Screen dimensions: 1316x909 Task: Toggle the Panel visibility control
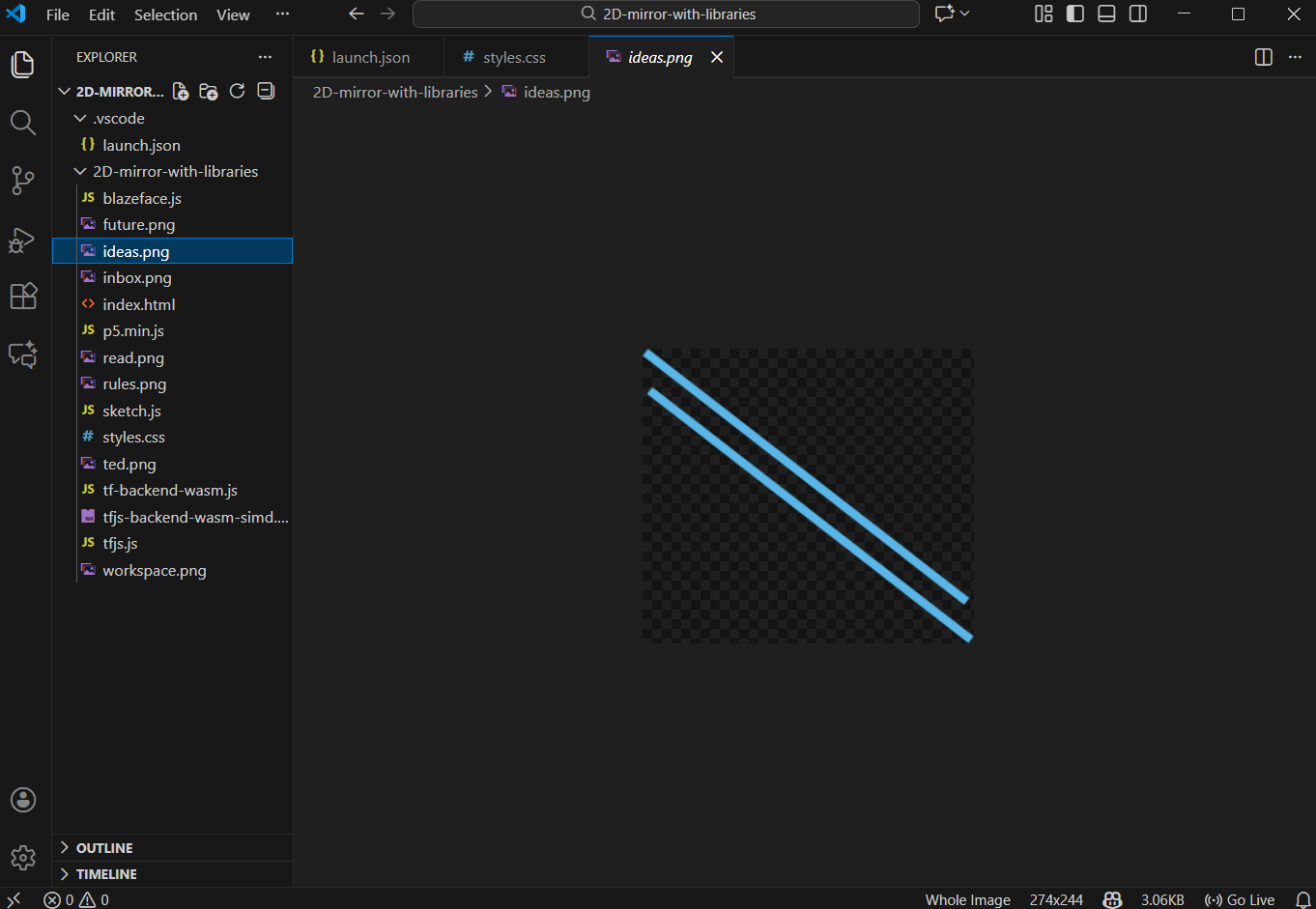click(1105, 14)
